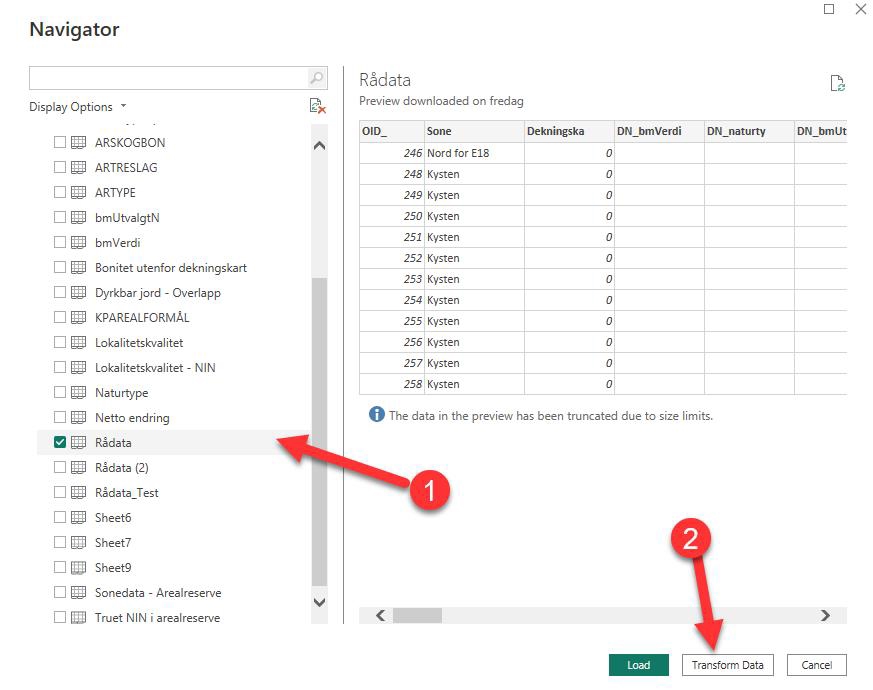Enable the Netto endring checkbox
The width and height of the screenshot is (873, 690).
[x=60, y=417]
